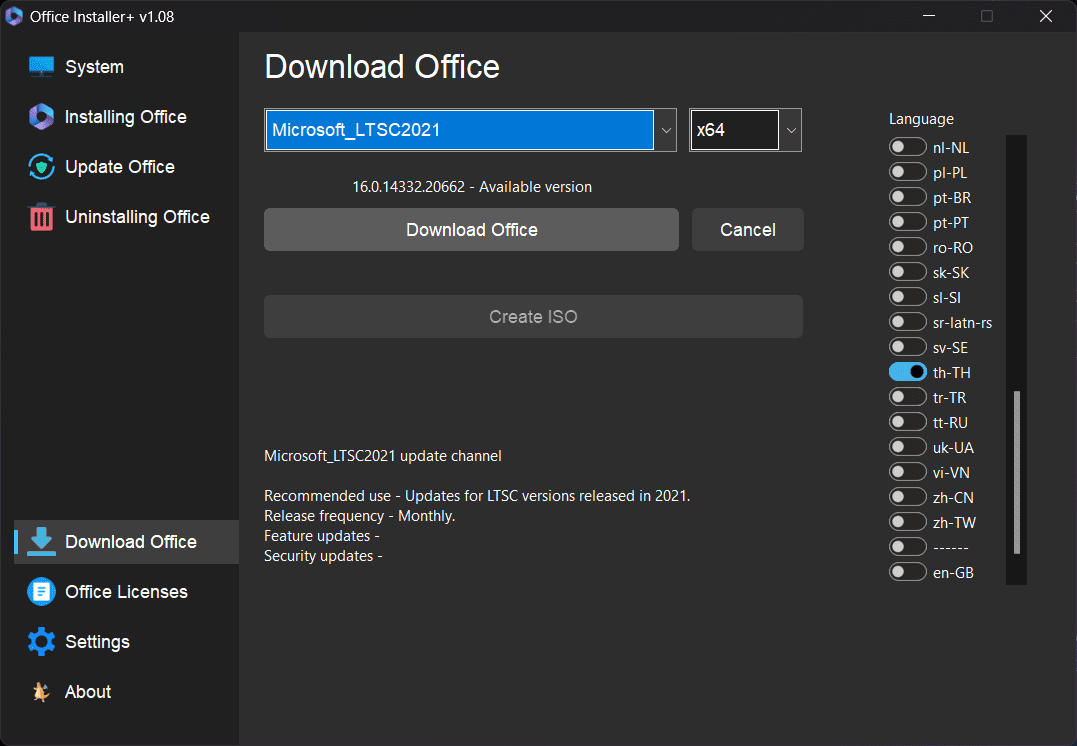Minimize the Office Installer+ window
This screenshot has height=746, width=1077.
(x=929, y=16)
